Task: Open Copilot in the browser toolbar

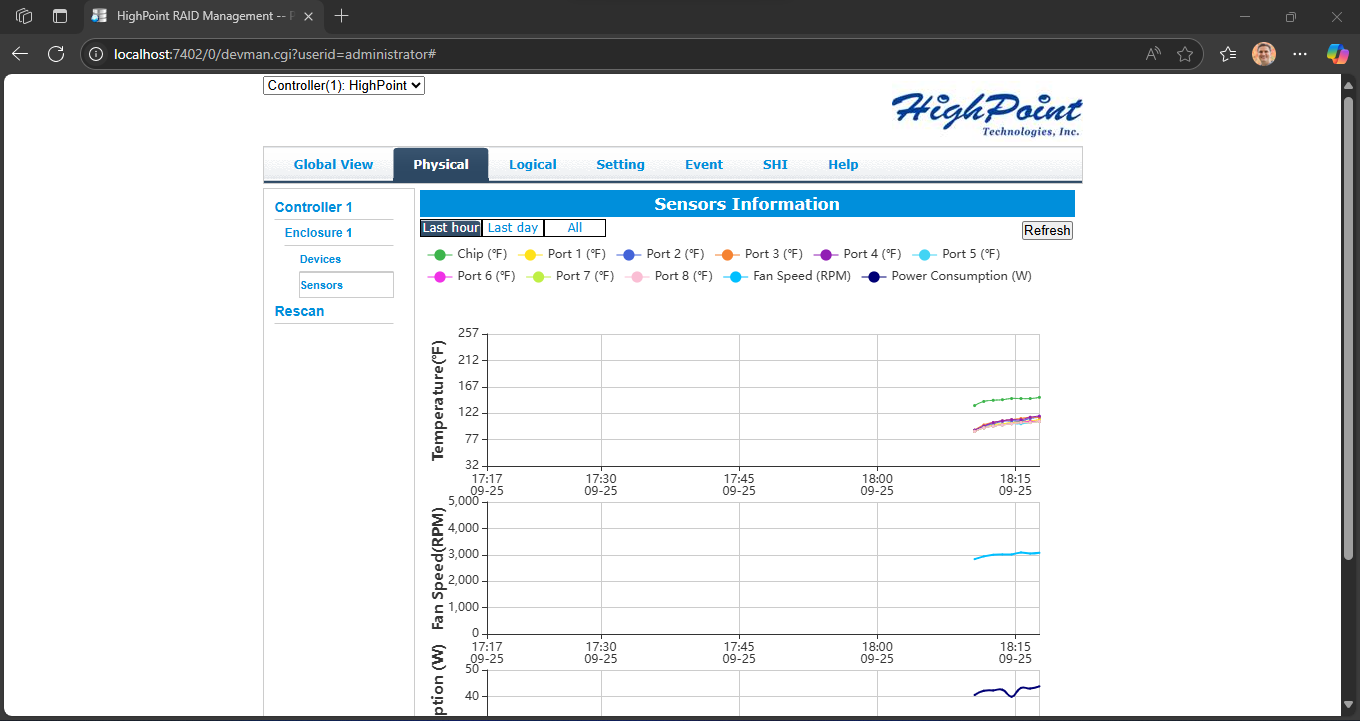Action: 1337,53
